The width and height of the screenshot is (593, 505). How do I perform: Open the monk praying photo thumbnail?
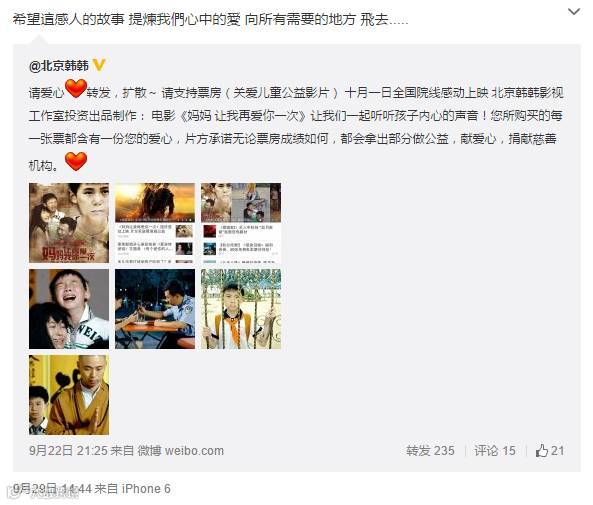tap(69, 395)
